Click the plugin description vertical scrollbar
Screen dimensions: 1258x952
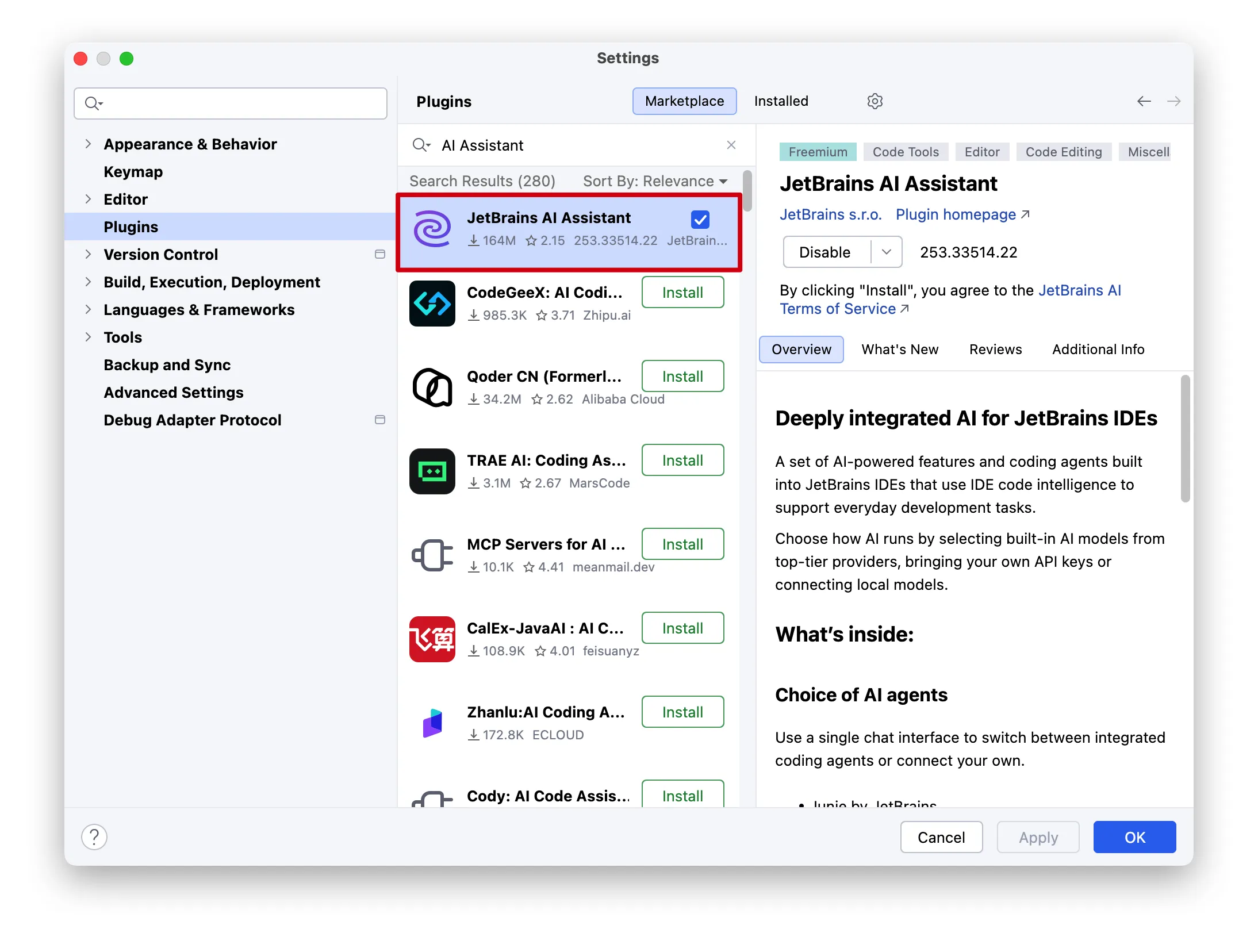pyautogui.click(x=1185, y=438)
